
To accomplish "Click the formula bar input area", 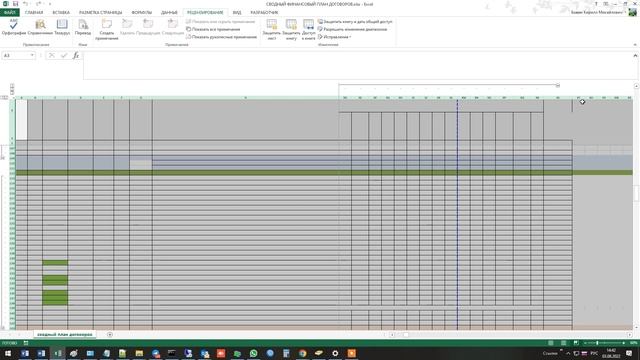I will point(357,65).
